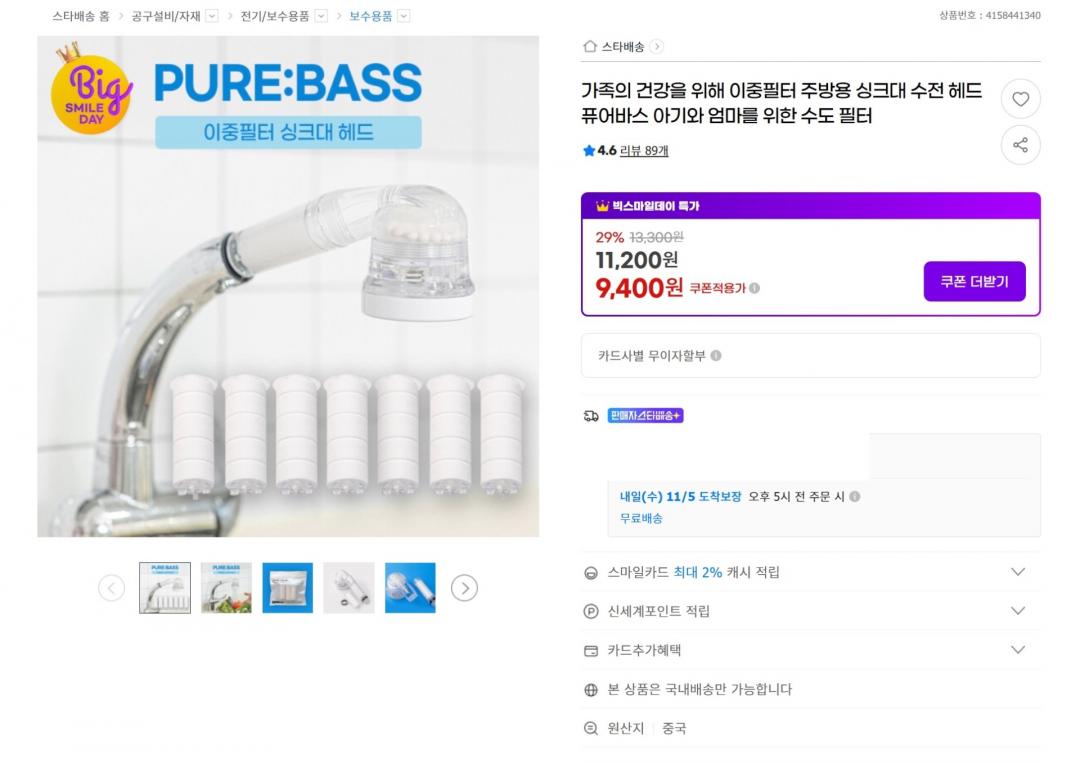This screenshot has width=1080, height=764.
Task: Click the 쿠폰 더받기 button
Action: 974,282
